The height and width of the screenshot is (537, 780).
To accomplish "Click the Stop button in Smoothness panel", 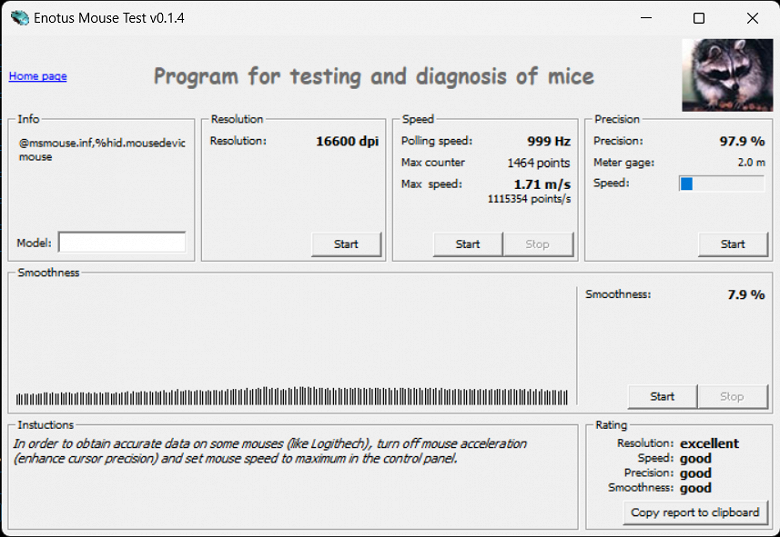I will click(732, 396).
